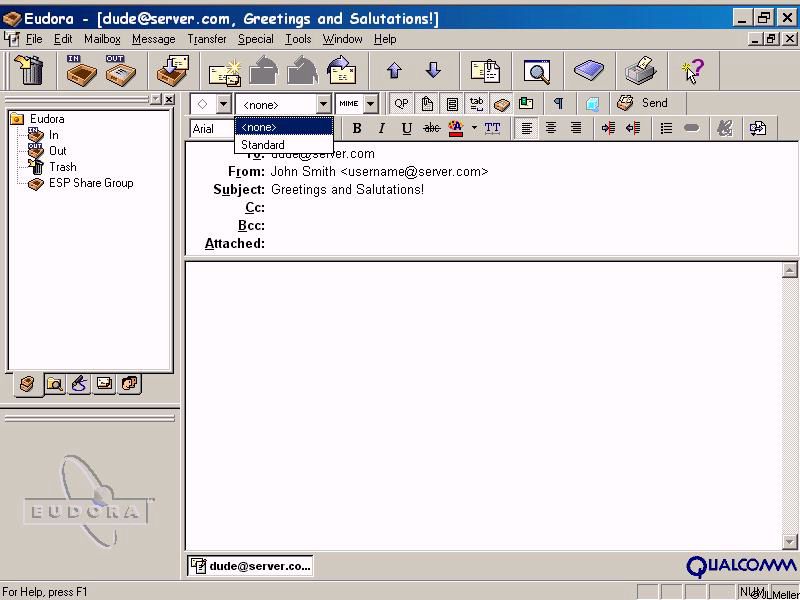This screenshot has height=600, width=800.
Task: Open the File menu
Action: (x=34, y=39)
